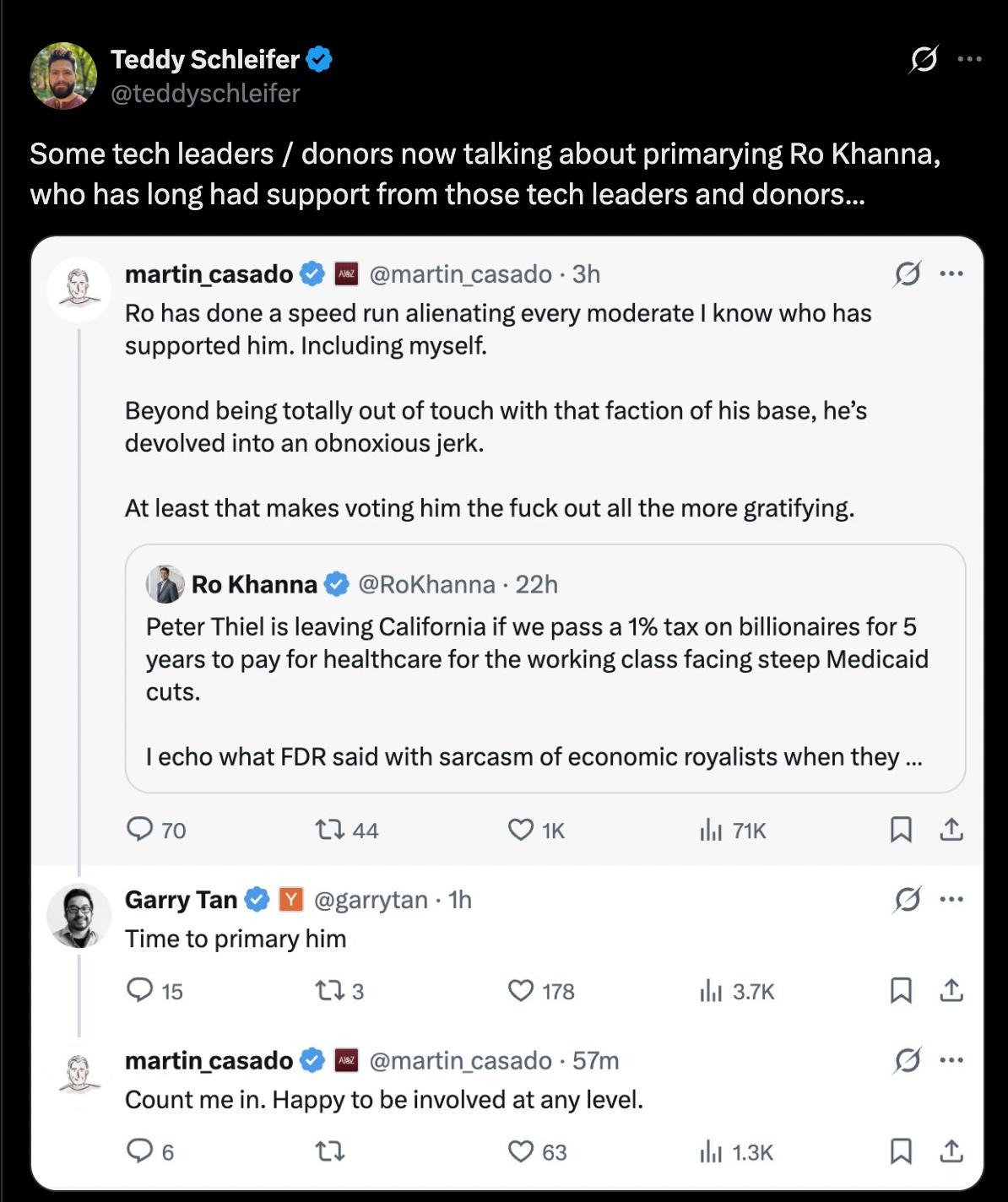
Task: Open @teddyschleifer's profile handle
Action: point(204,95)
